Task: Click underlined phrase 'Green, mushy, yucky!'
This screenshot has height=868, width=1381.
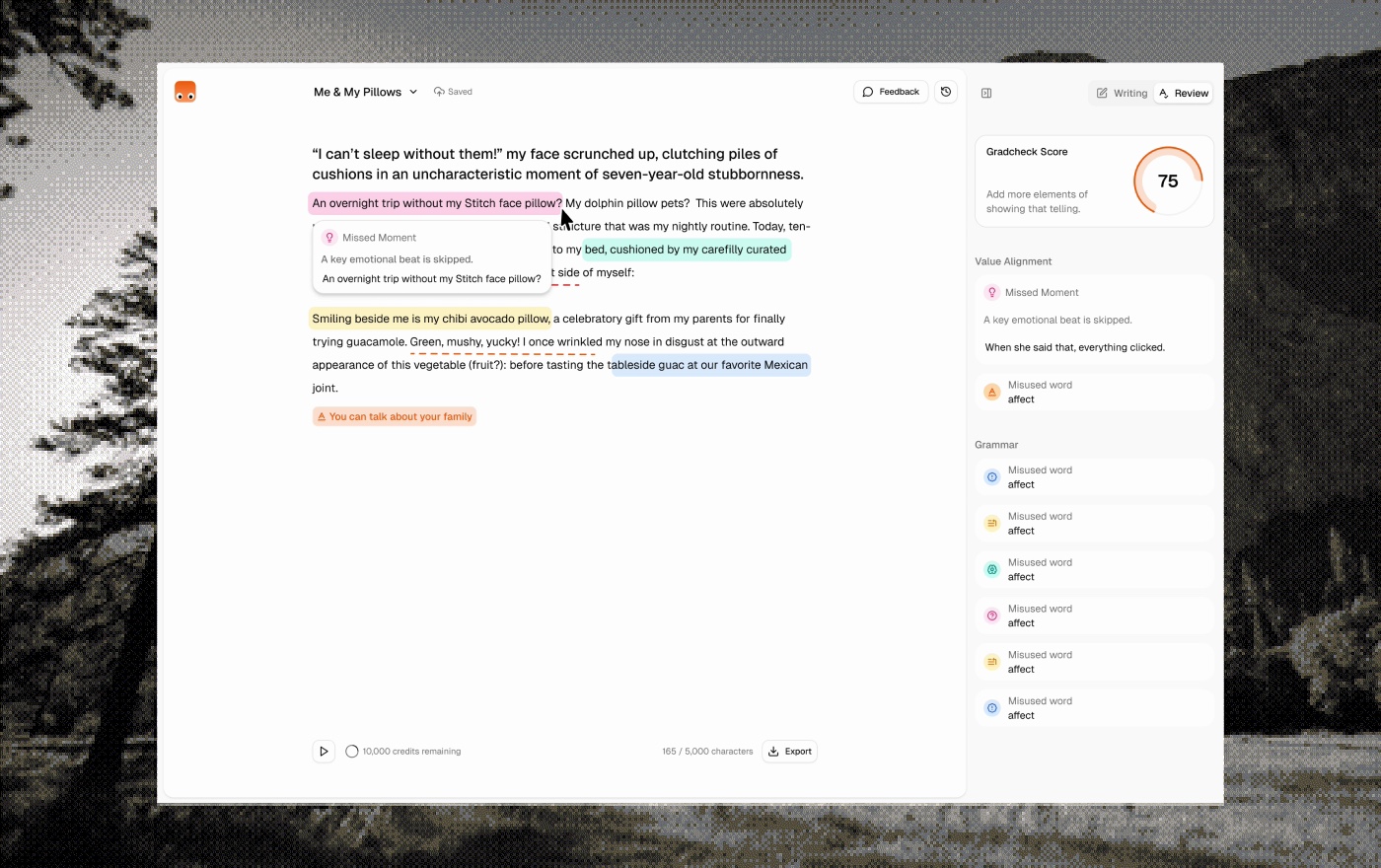Action: click(465, 342)
